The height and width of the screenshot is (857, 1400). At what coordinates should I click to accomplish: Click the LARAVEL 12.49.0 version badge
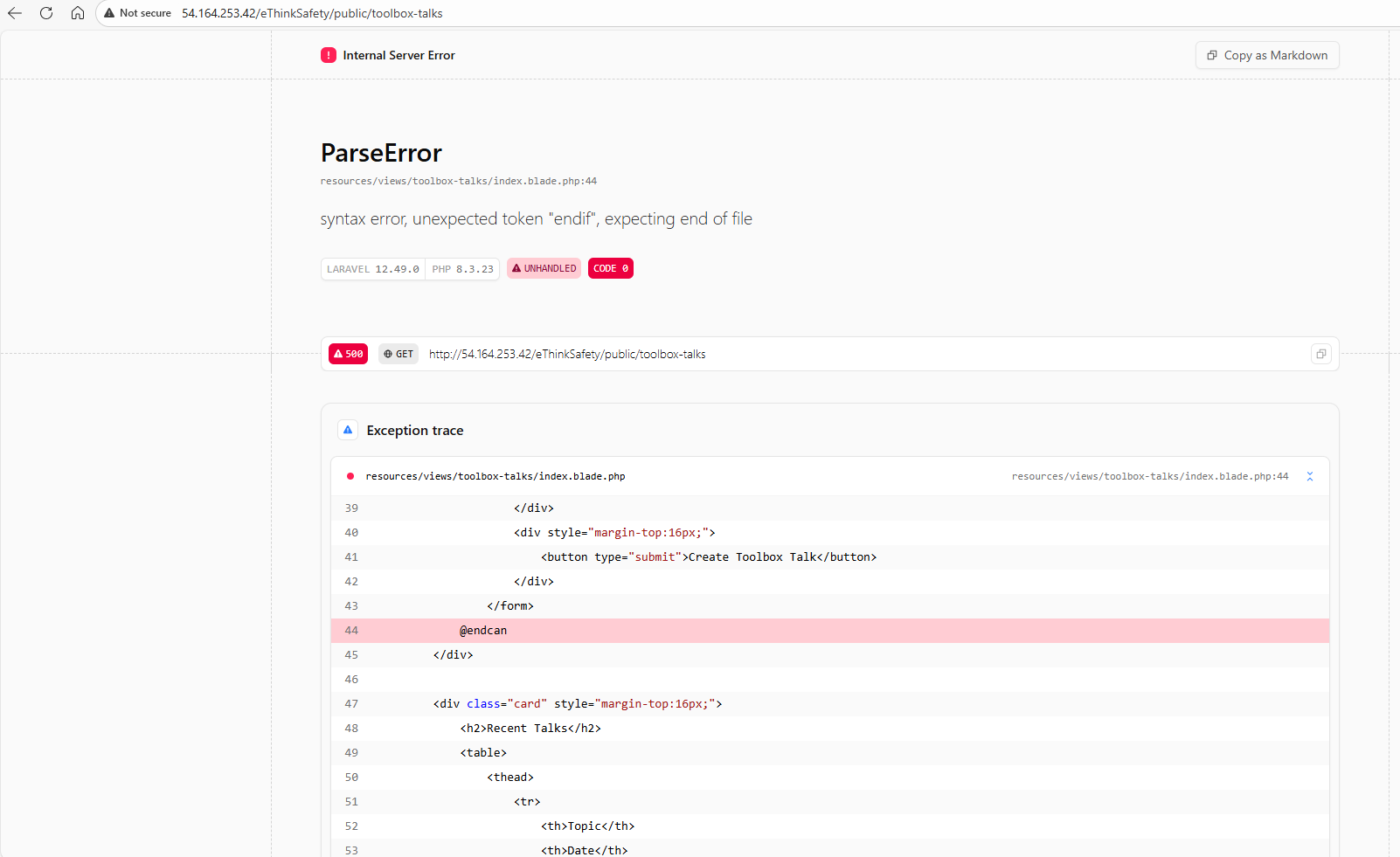click(373, 269)
